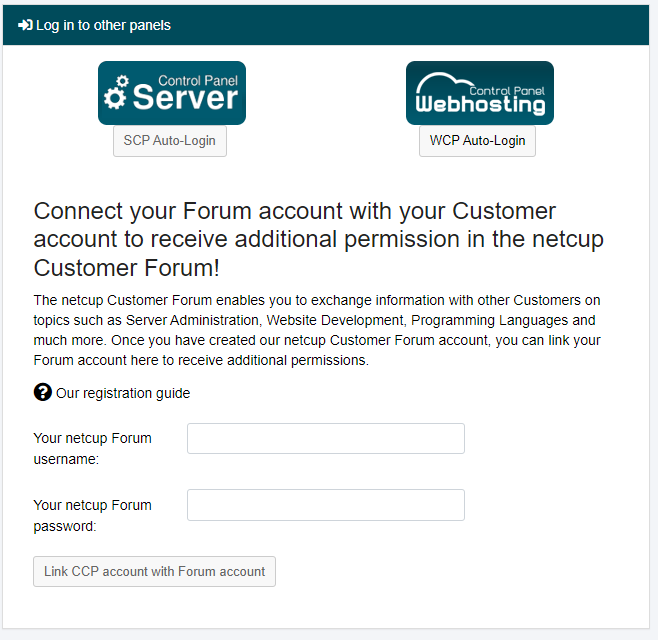658x640 pixels.
Task: Click the black question mark help icon
Action: click(x=43, y=392)
